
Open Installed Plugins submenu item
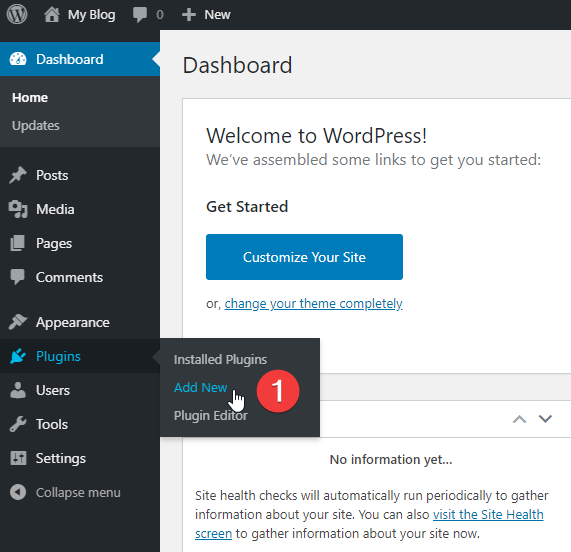point(220,359)
